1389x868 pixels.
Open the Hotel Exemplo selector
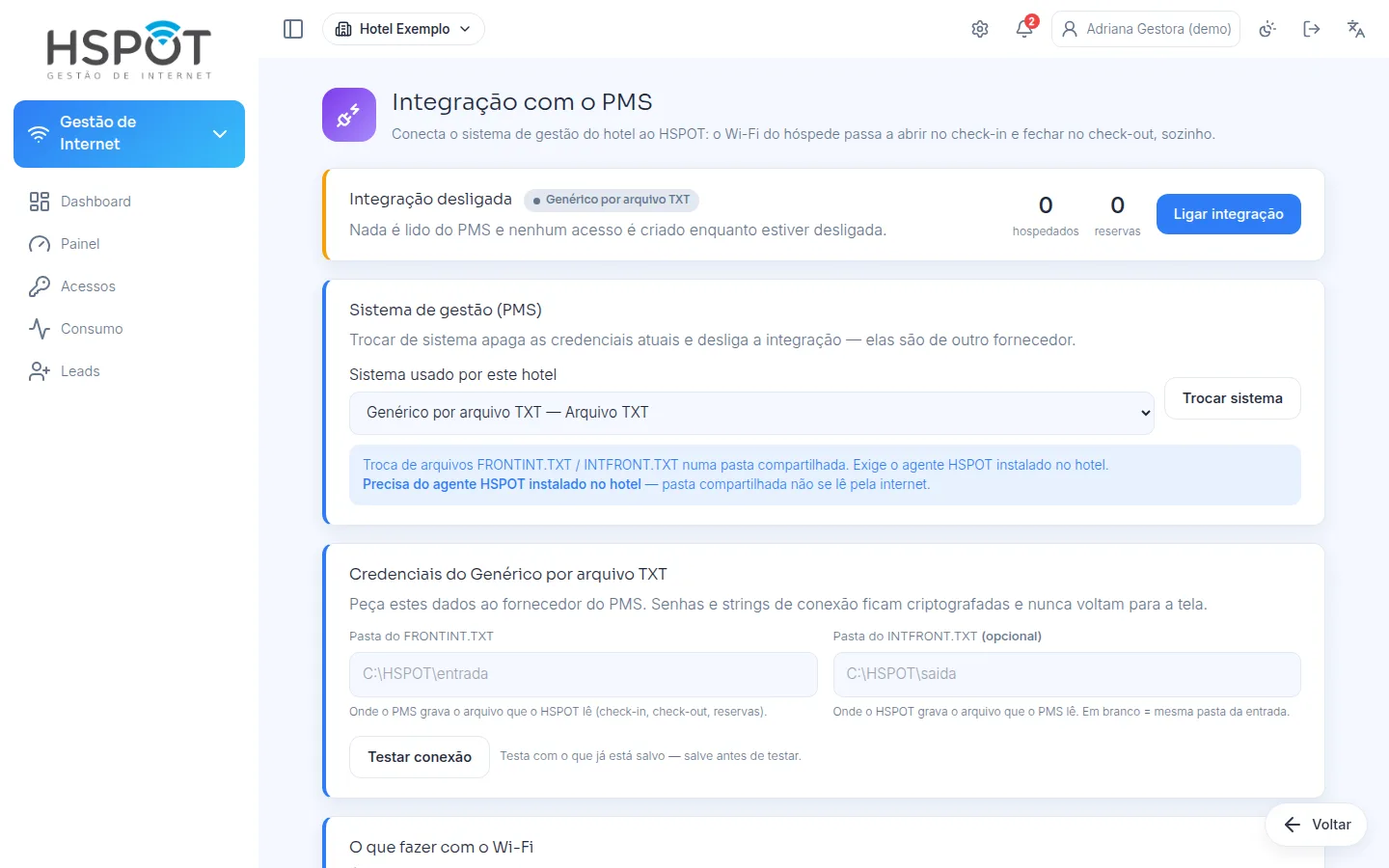403,29
